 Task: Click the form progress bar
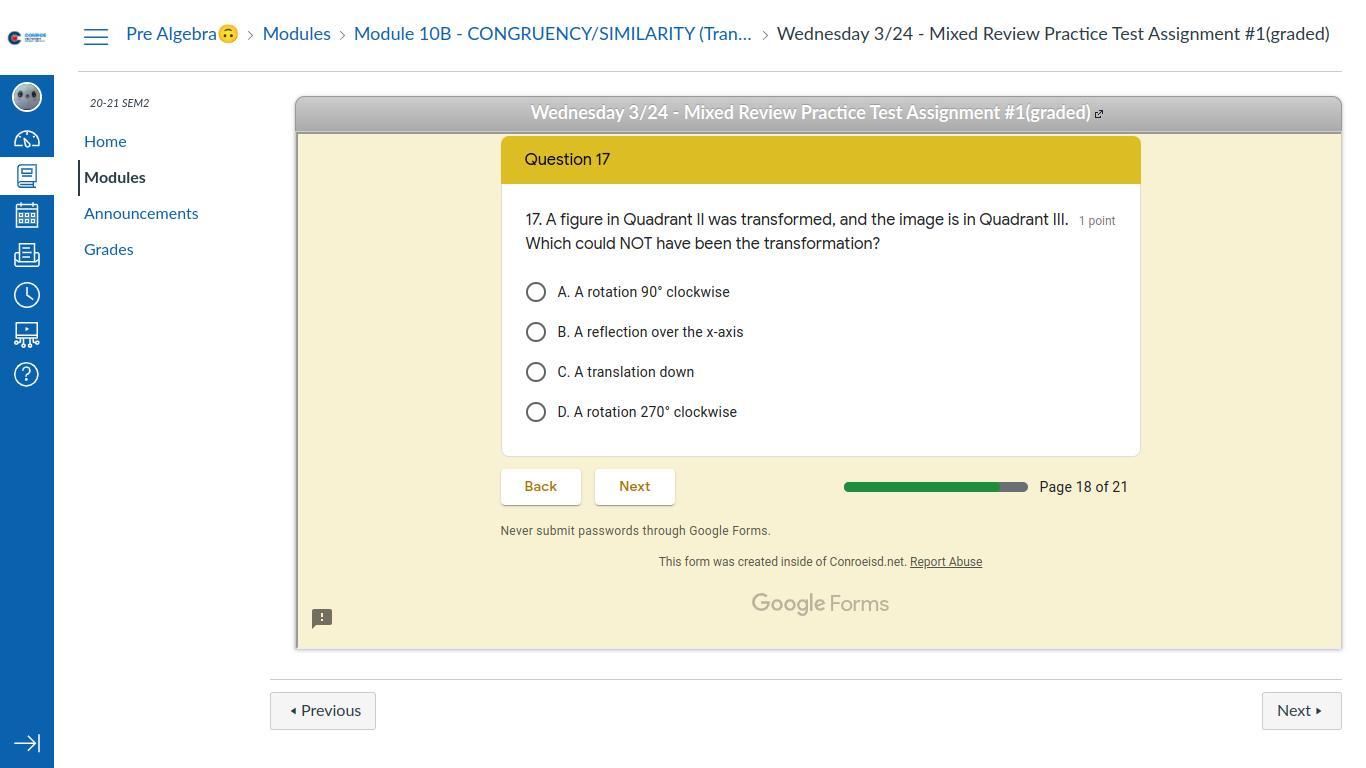(x=936, y=487)
